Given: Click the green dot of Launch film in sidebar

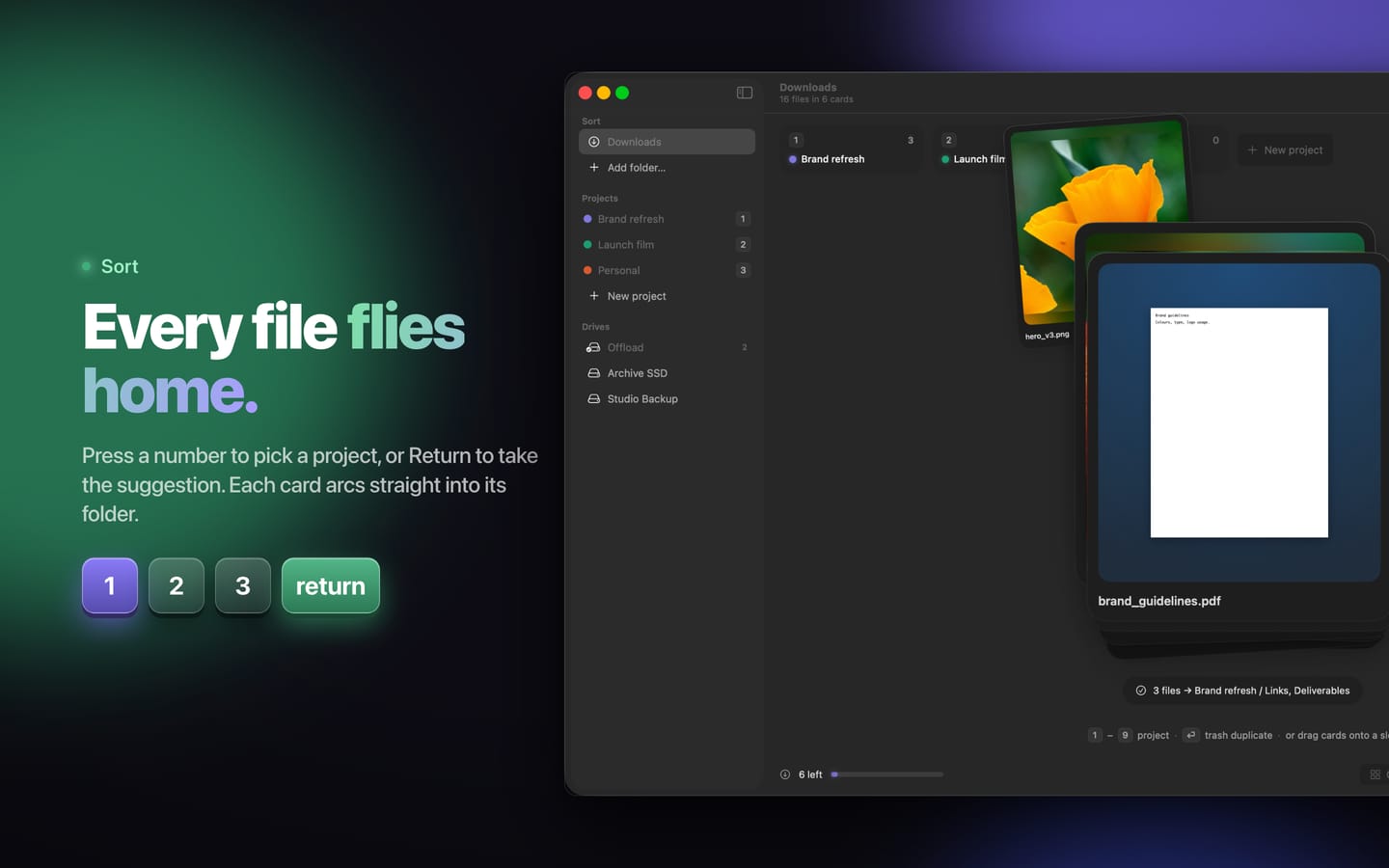Looking at the screenshot, I should pyautogui.click(x=587, y=245).
